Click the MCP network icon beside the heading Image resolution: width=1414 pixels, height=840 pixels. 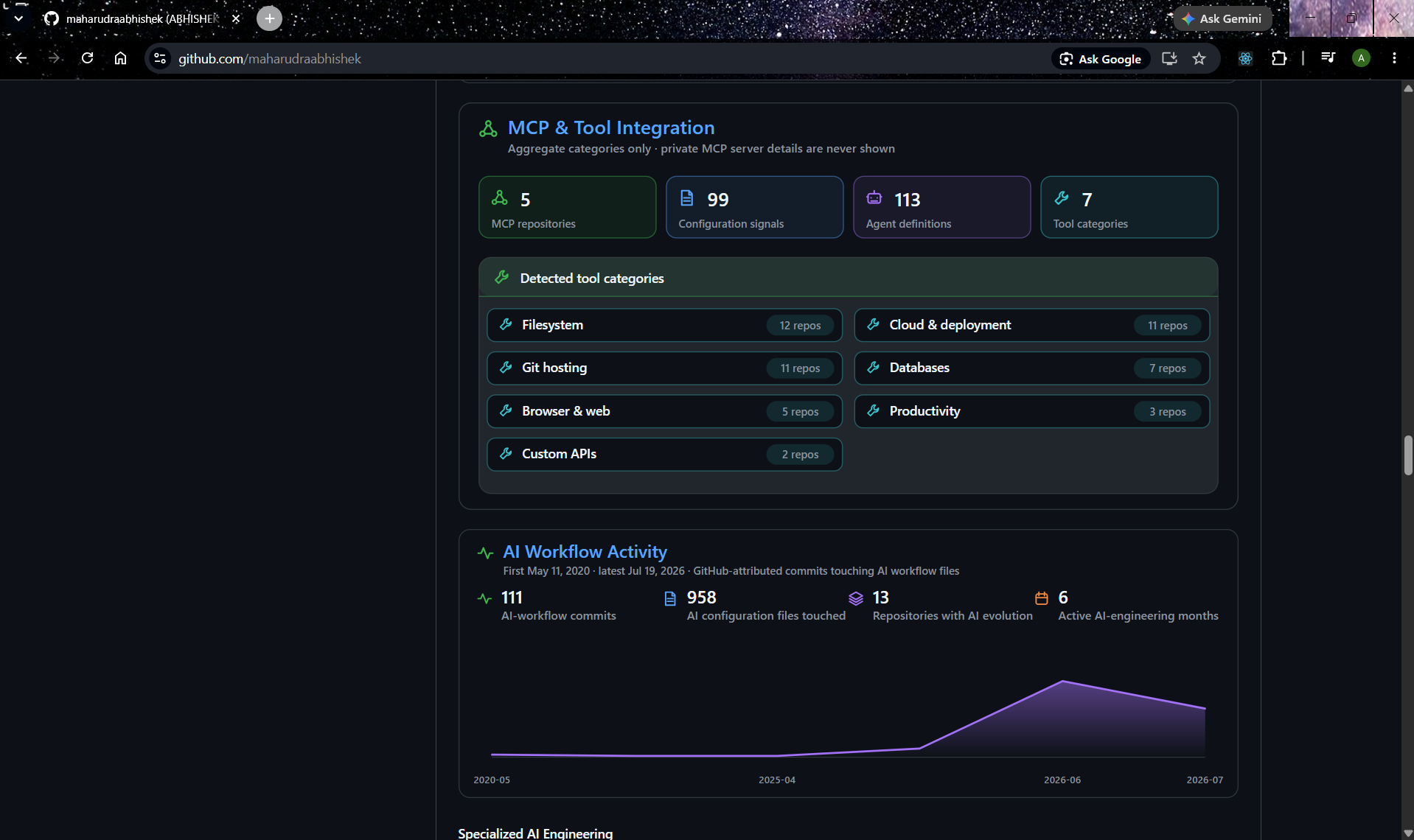488,129
